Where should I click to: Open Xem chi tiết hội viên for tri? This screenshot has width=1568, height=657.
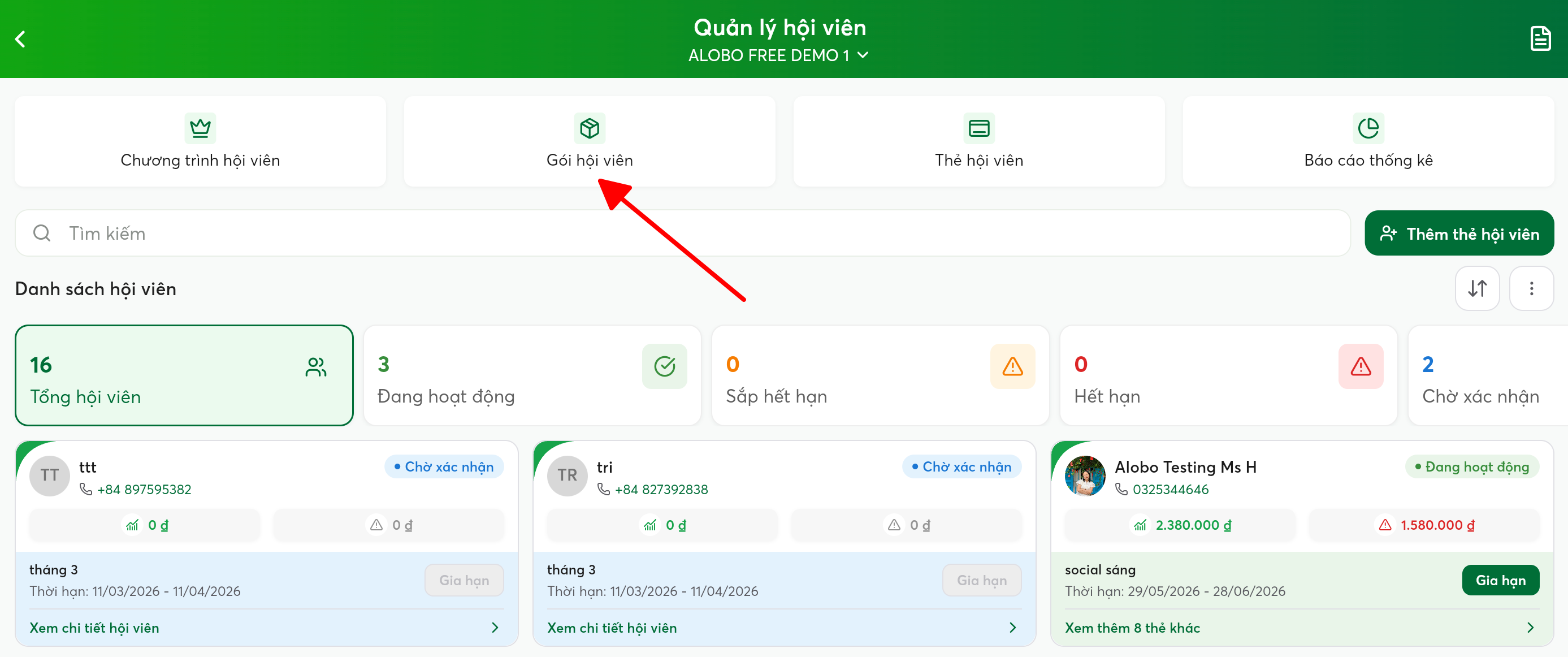(x=612, y=628)
